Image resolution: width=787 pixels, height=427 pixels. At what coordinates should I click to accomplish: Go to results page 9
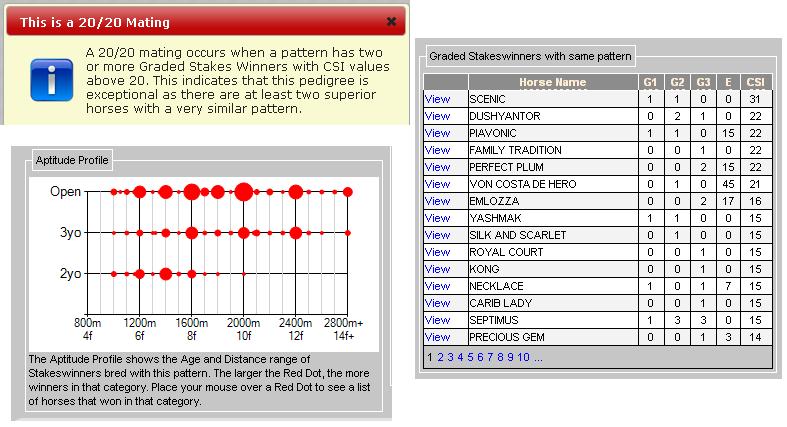tap(510, 357)
